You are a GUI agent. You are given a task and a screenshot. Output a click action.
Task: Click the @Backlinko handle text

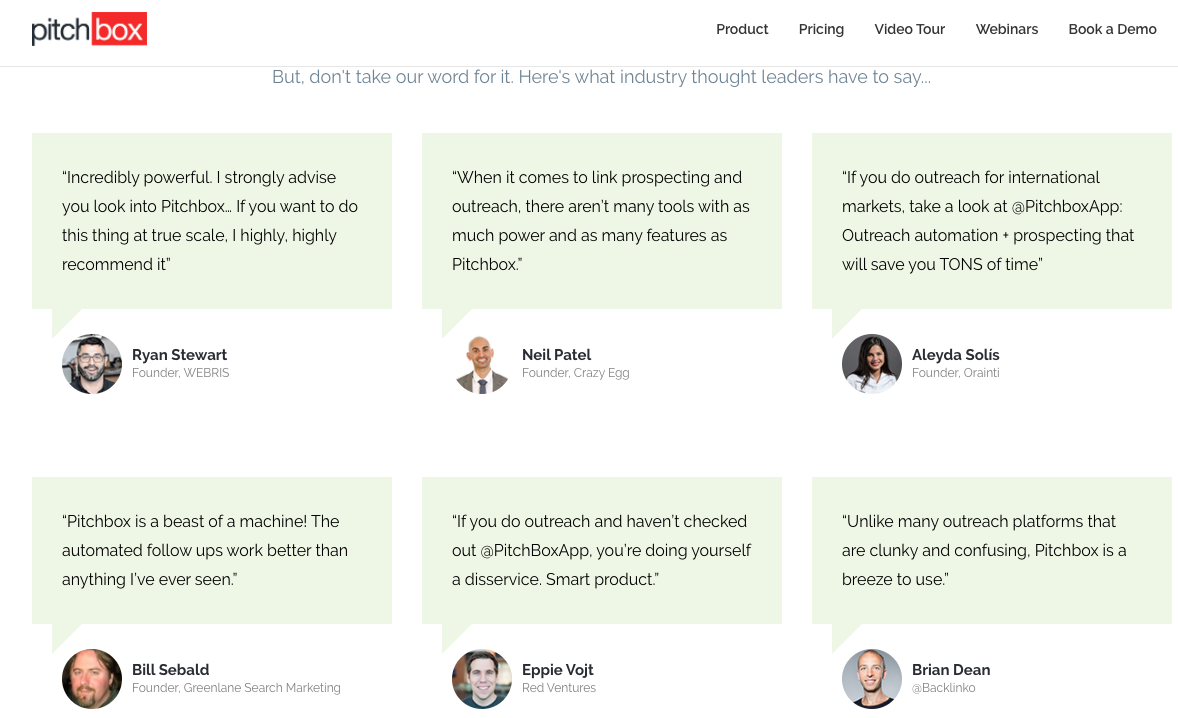(x=944, y=687)
